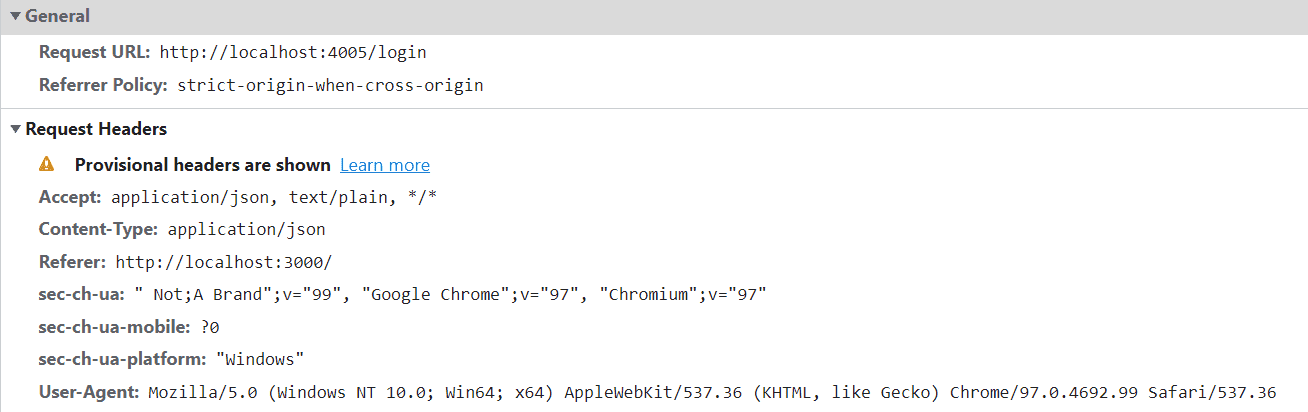The height and width of the screenshot is (412, 1308).
Task: Select the strict-origin-when-cross-origin value
Action: [x=330, y=85]
